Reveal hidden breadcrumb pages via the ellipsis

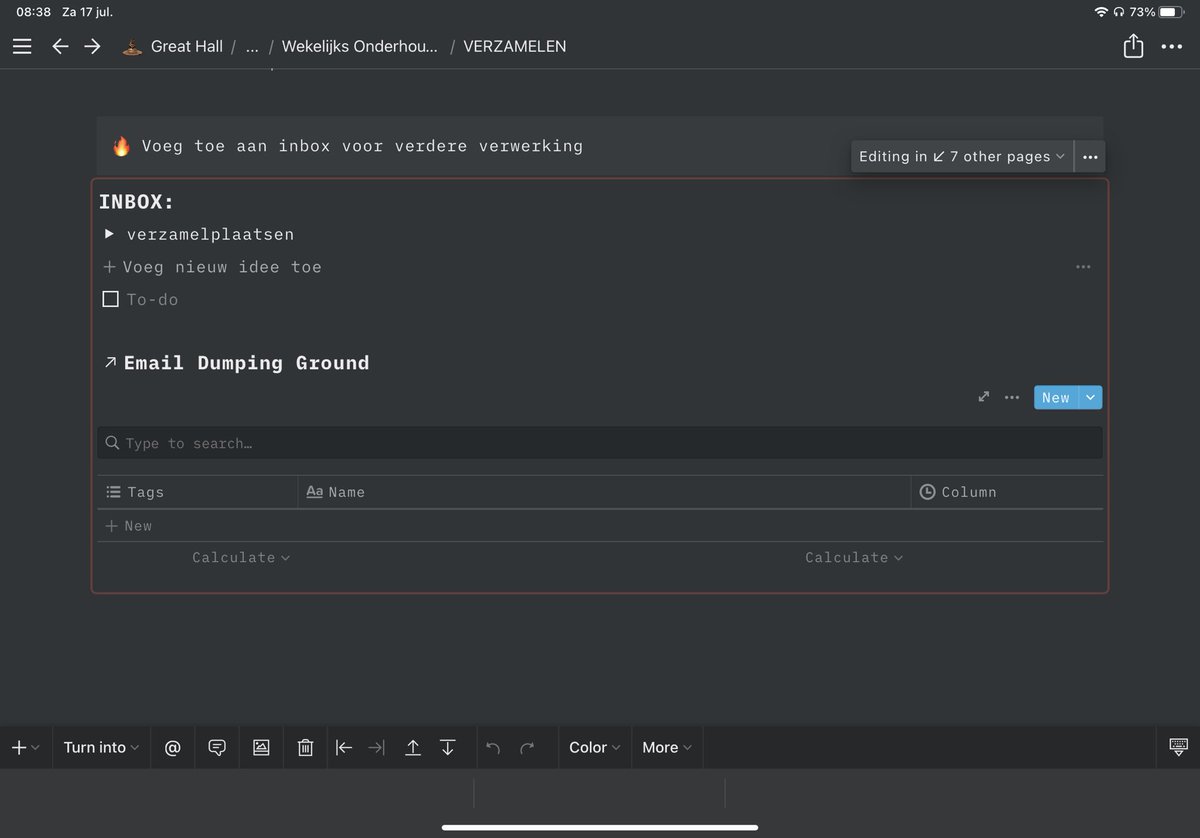click(251, 46)
